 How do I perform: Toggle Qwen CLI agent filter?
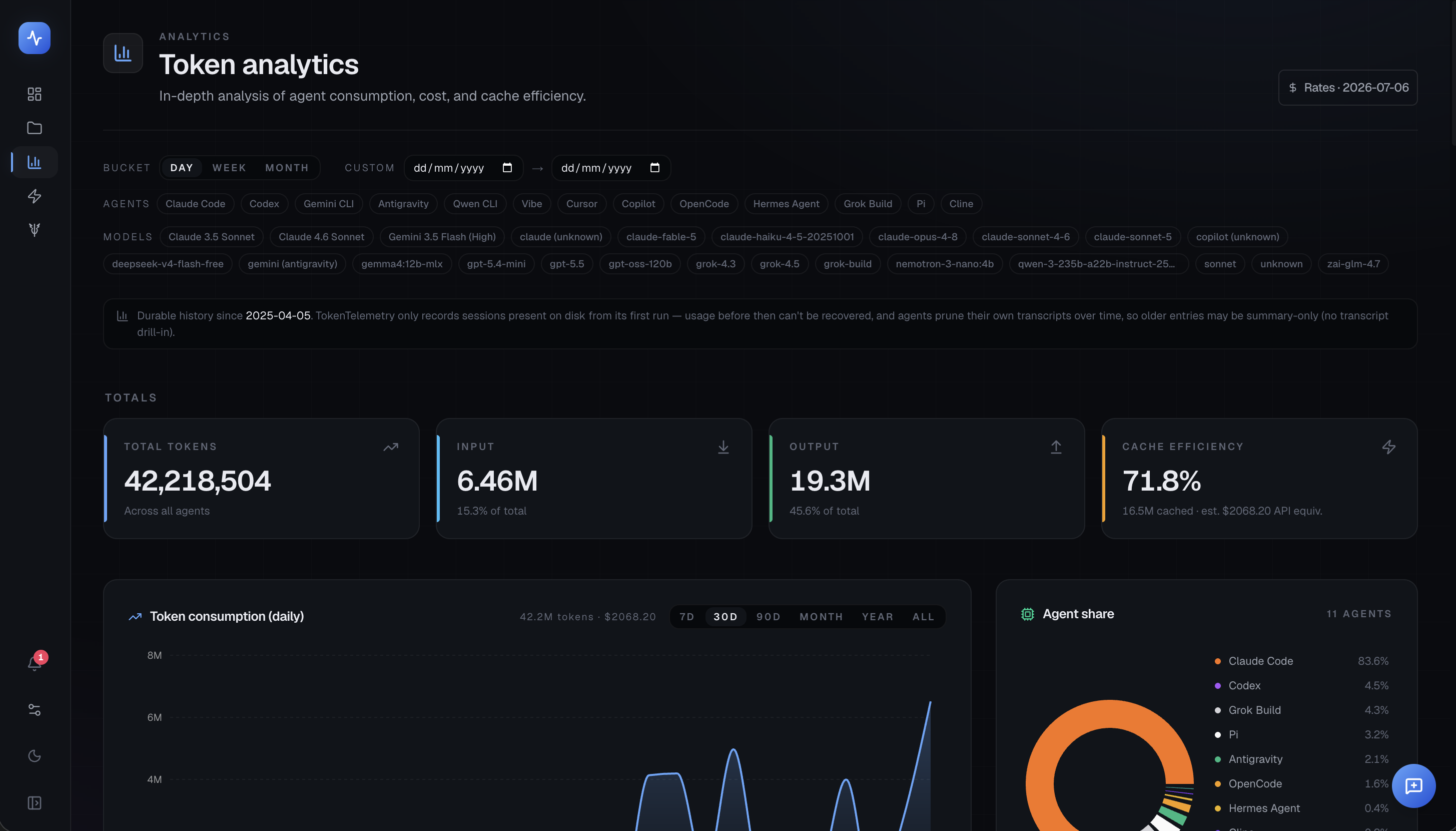(x=475, y=204)
